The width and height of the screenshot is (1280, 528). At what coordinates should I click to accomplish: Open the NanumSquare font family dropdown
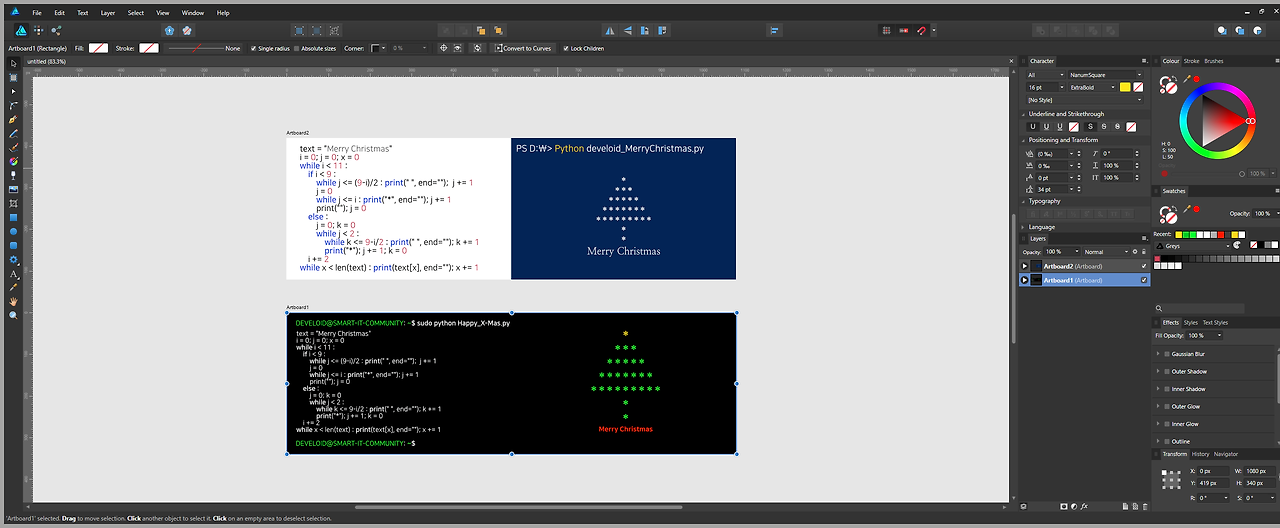pos(1106,75)
